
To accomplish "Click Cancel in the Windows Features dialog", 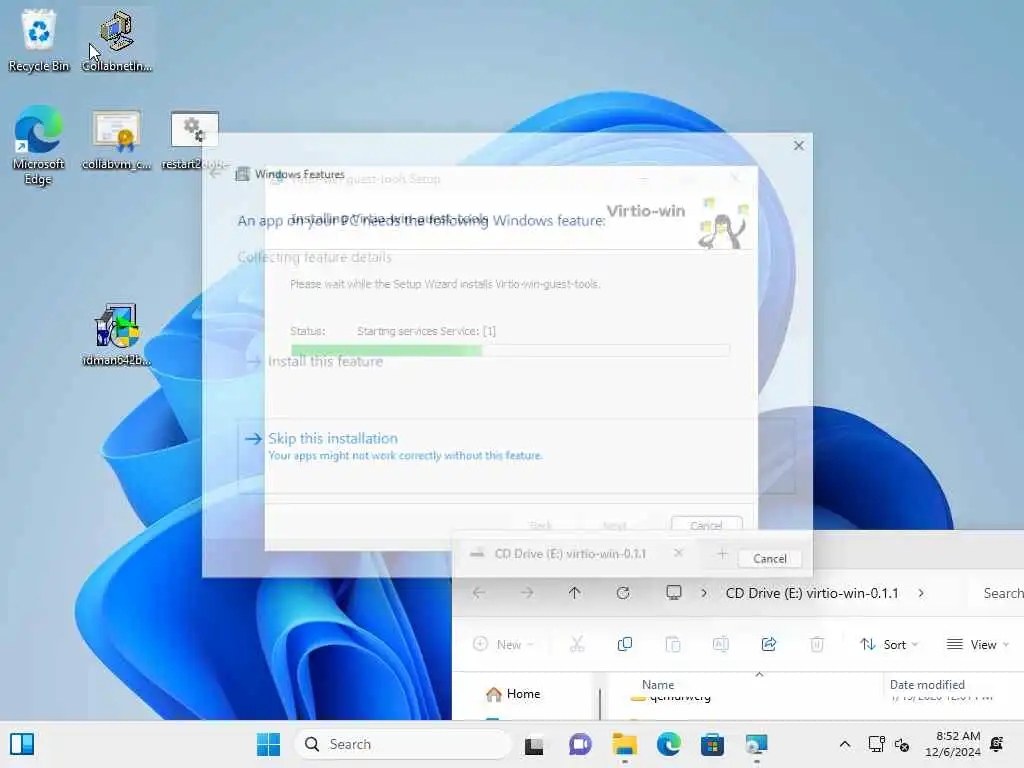I will click(770, 558).
